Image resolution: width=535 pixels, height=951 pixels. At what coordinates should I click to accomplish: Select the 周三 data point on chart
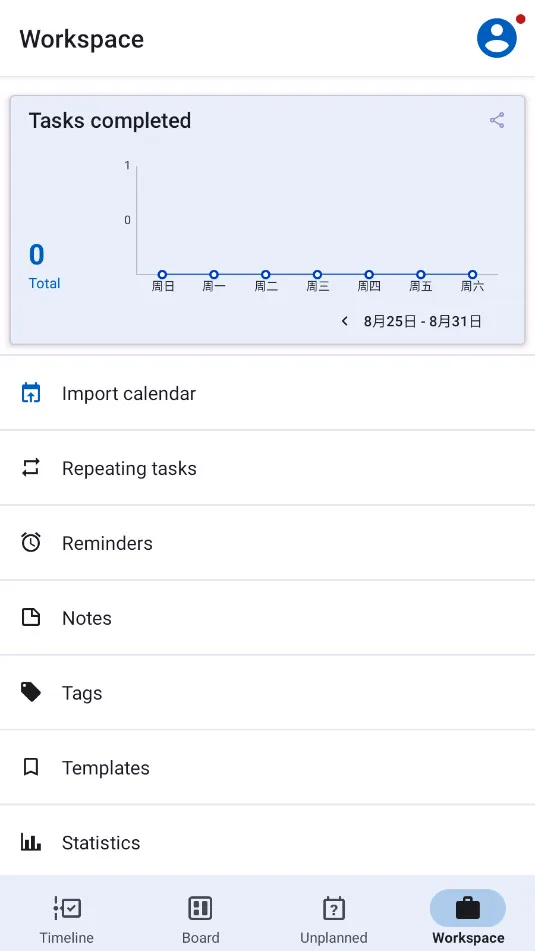tap(317, 275)
